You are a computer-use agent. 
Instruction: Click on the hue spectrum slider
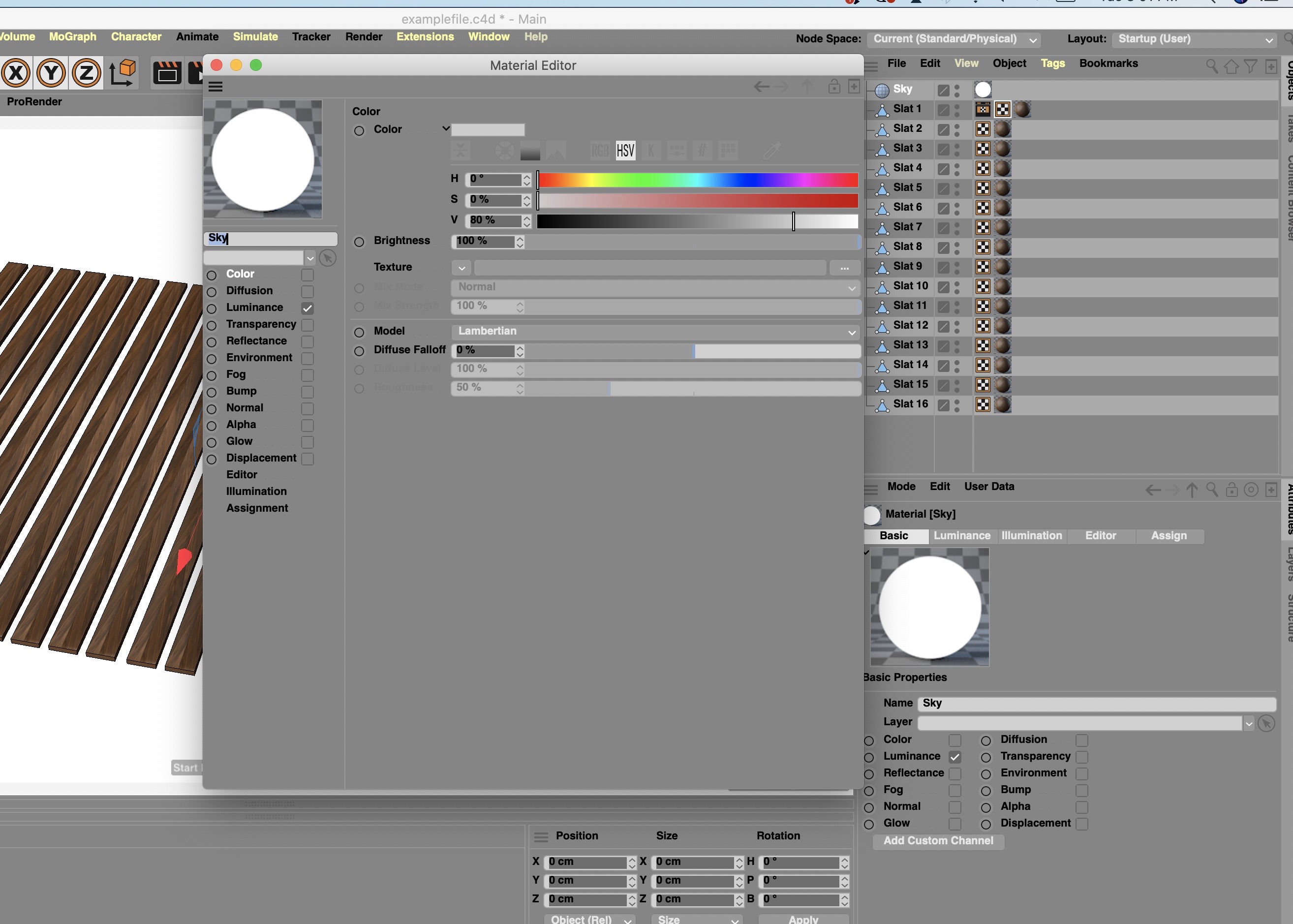point(697,180)
